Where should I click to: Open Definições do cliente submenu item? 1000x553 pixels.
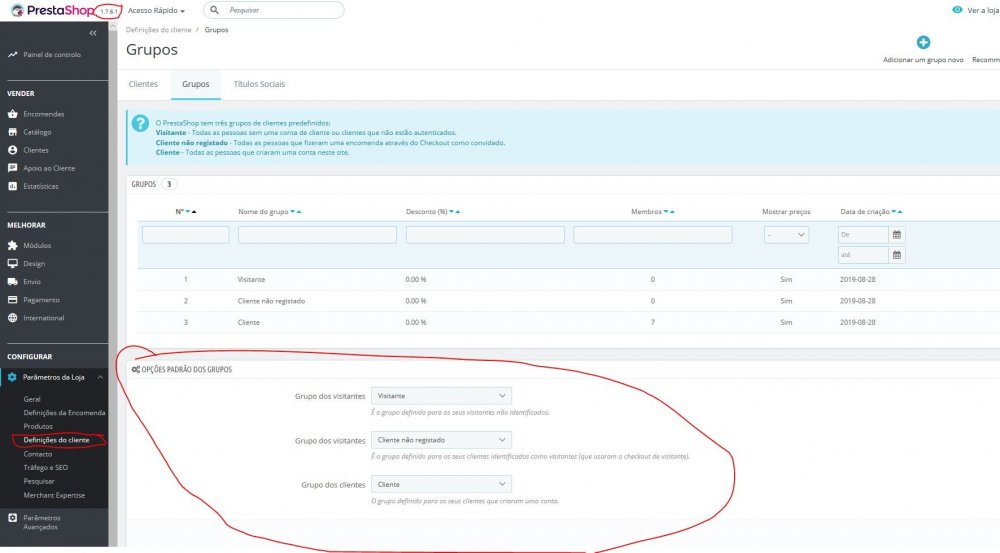click(56, 439)
